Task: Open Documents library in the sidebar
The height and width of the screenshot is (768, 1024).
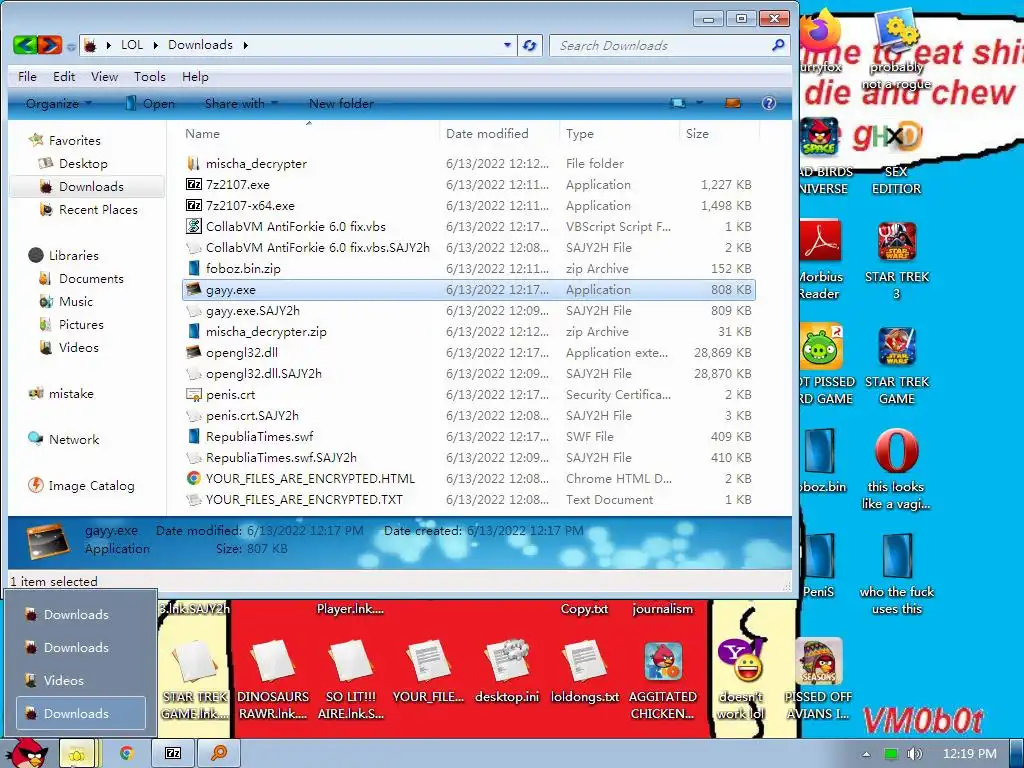Action: coord(91,279)
